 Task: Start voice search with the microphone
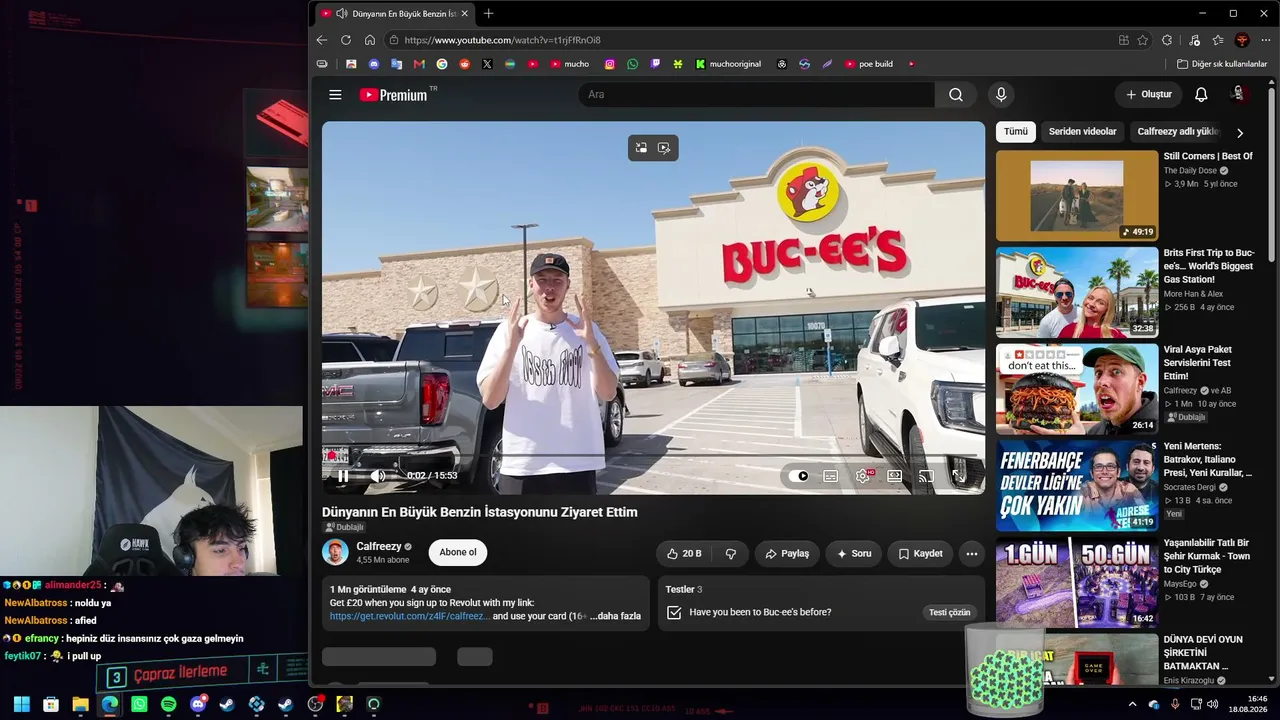1001,95
